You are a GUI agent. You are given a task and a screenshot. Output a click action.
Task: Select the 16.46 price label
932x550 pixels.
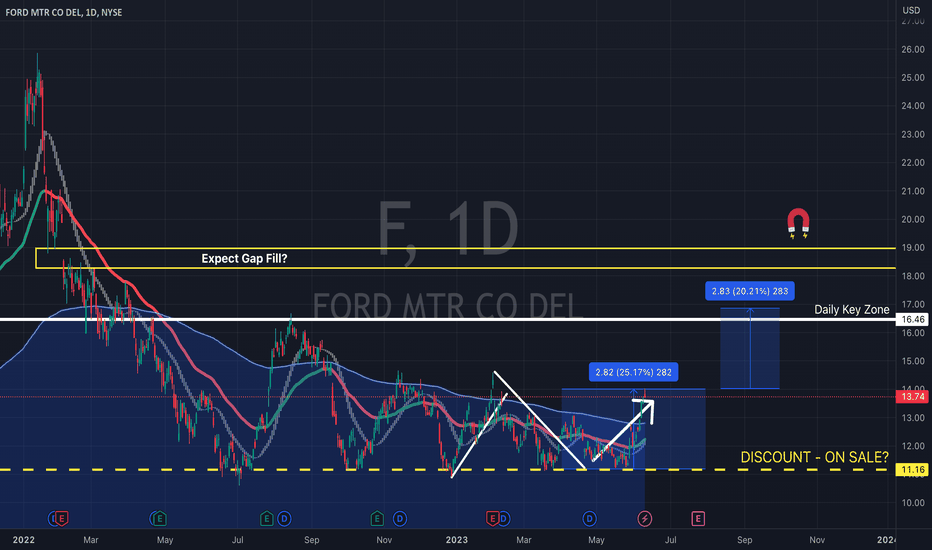point(912,319)
